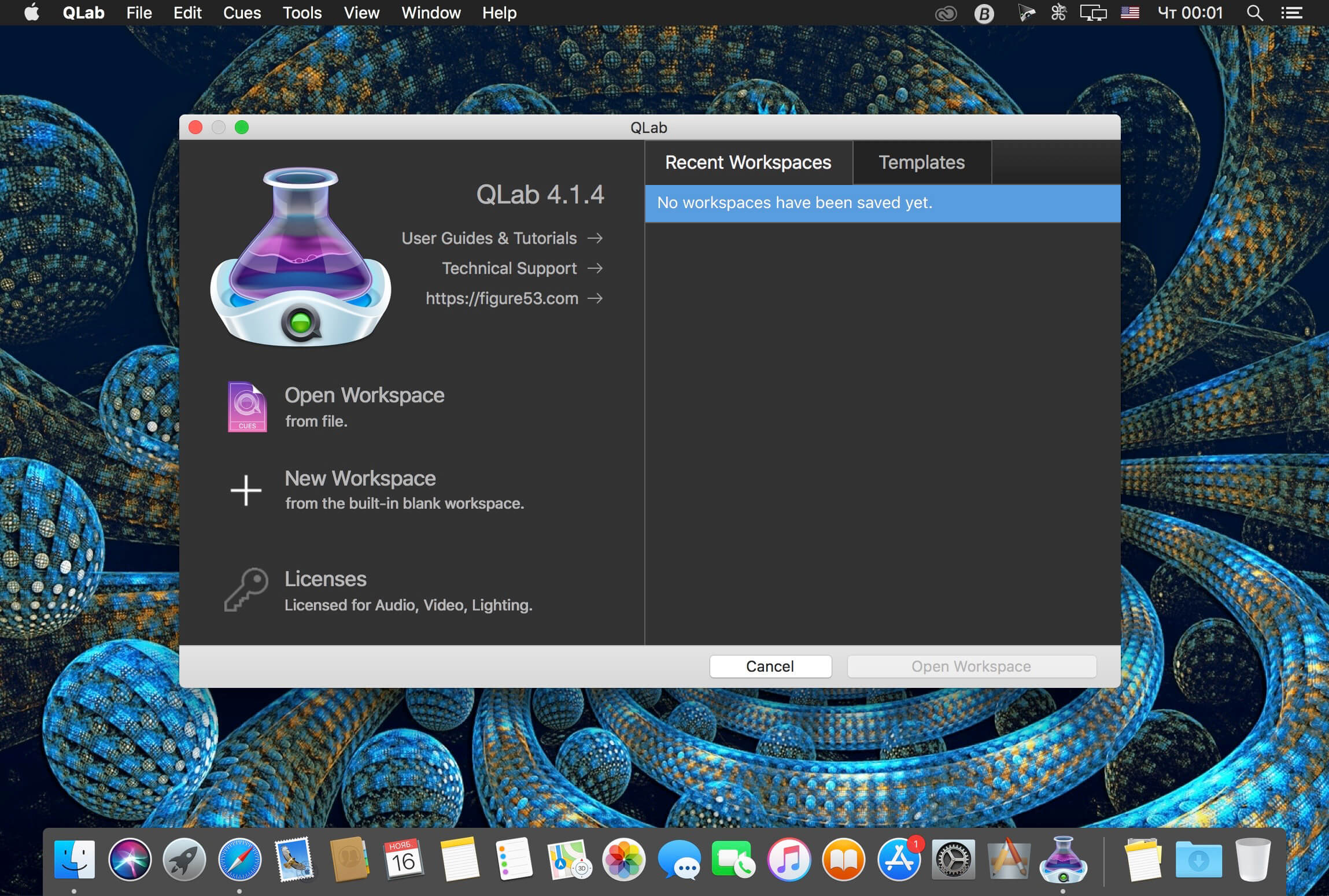The height and width of the screenshot is (896, 1329).
Task: Click the New Workspace plus icon
Action: (x=246, y=489)
